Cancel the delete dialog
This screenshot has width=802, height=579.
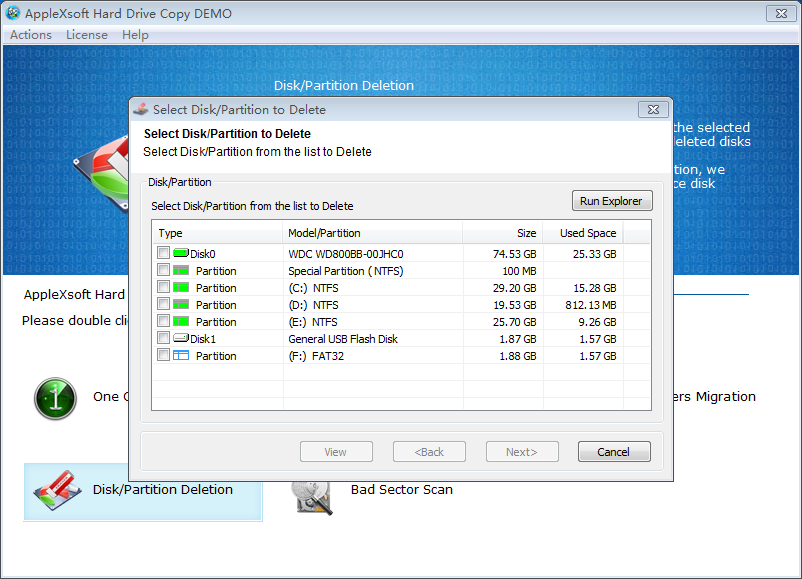pos(614,452)
